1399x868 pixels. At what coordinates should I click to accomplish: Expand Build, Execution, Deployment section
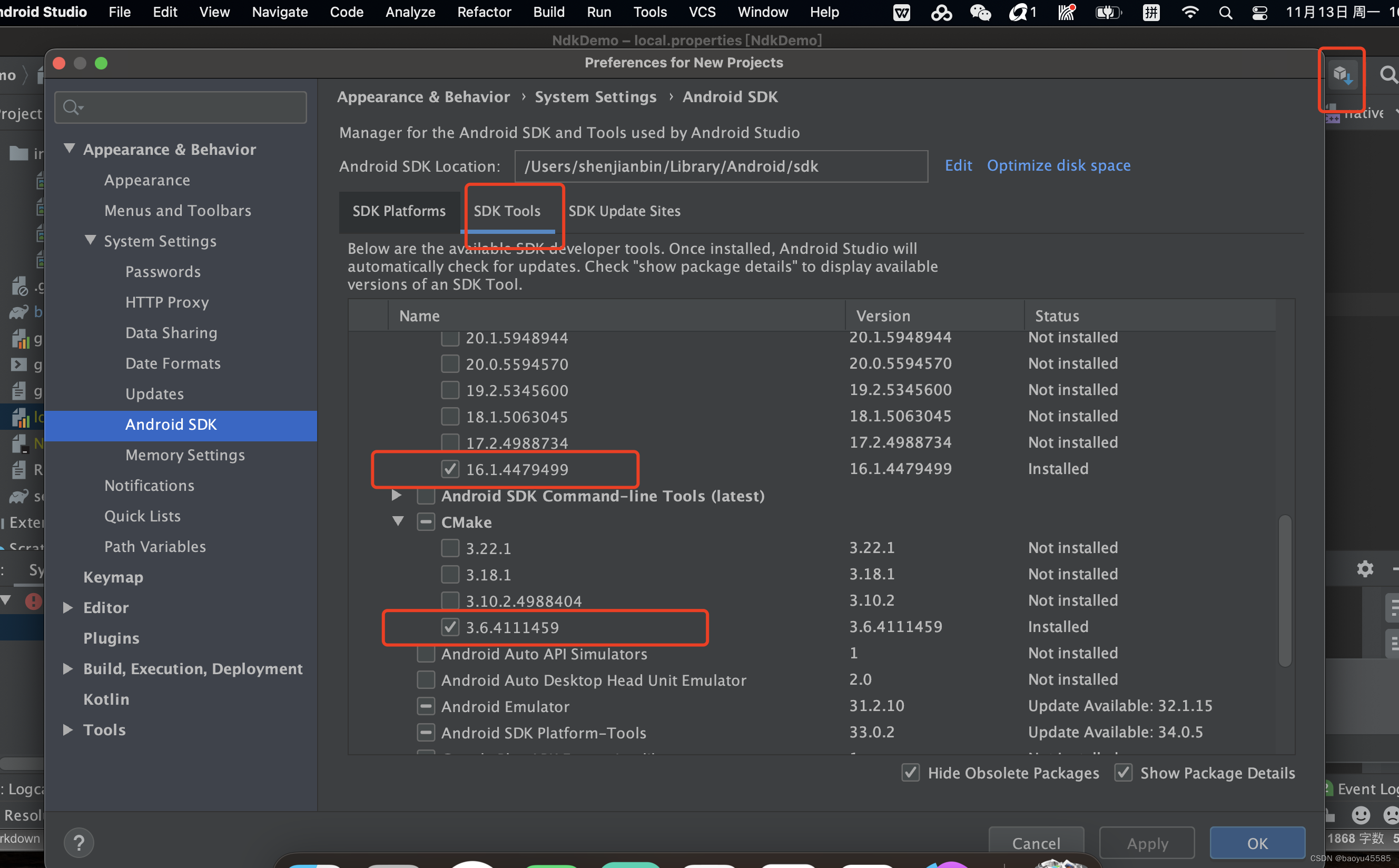[68, 668]
